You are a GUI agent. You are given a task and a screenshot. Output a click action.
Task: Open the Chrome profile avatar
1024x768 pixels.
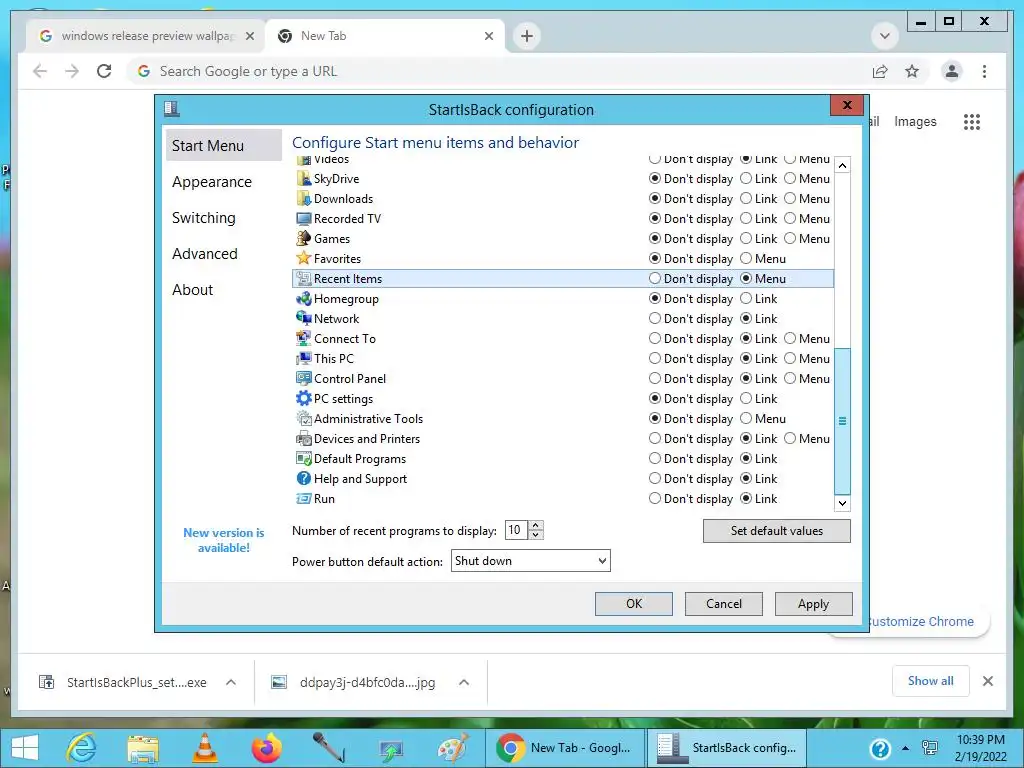click(952, 71)
